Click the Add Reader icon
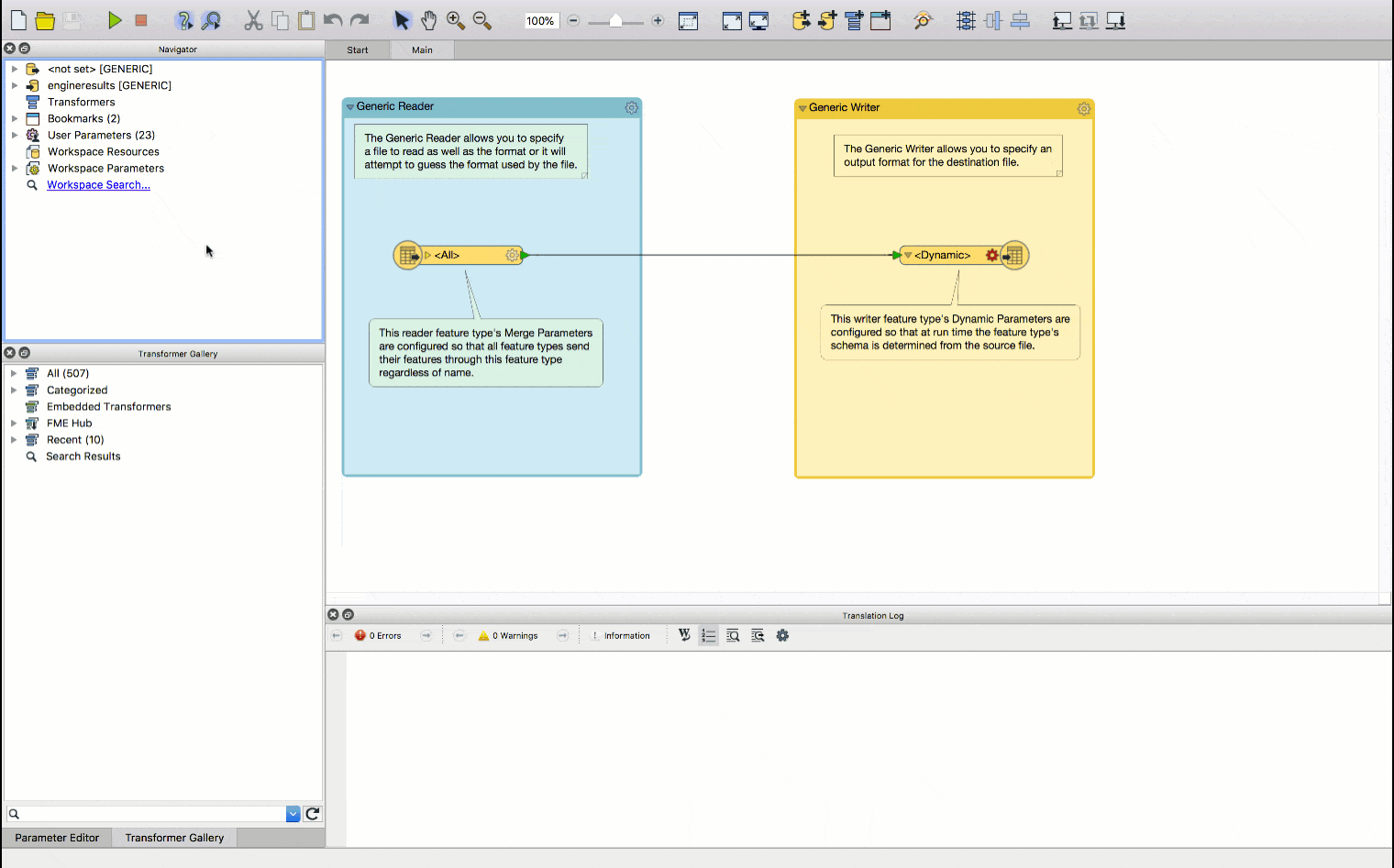Screen dimensions: 1394x868 click(802, 20)
